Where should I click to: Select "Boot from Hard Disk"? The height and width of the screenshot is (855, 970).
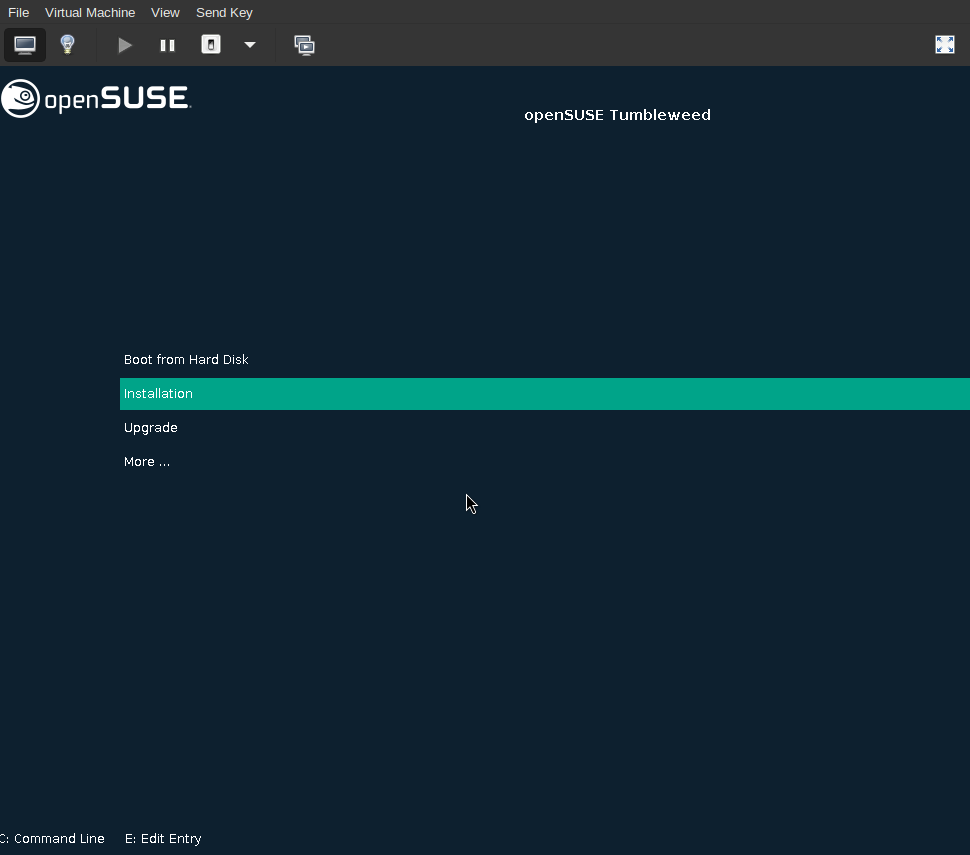tap(185, 359)
